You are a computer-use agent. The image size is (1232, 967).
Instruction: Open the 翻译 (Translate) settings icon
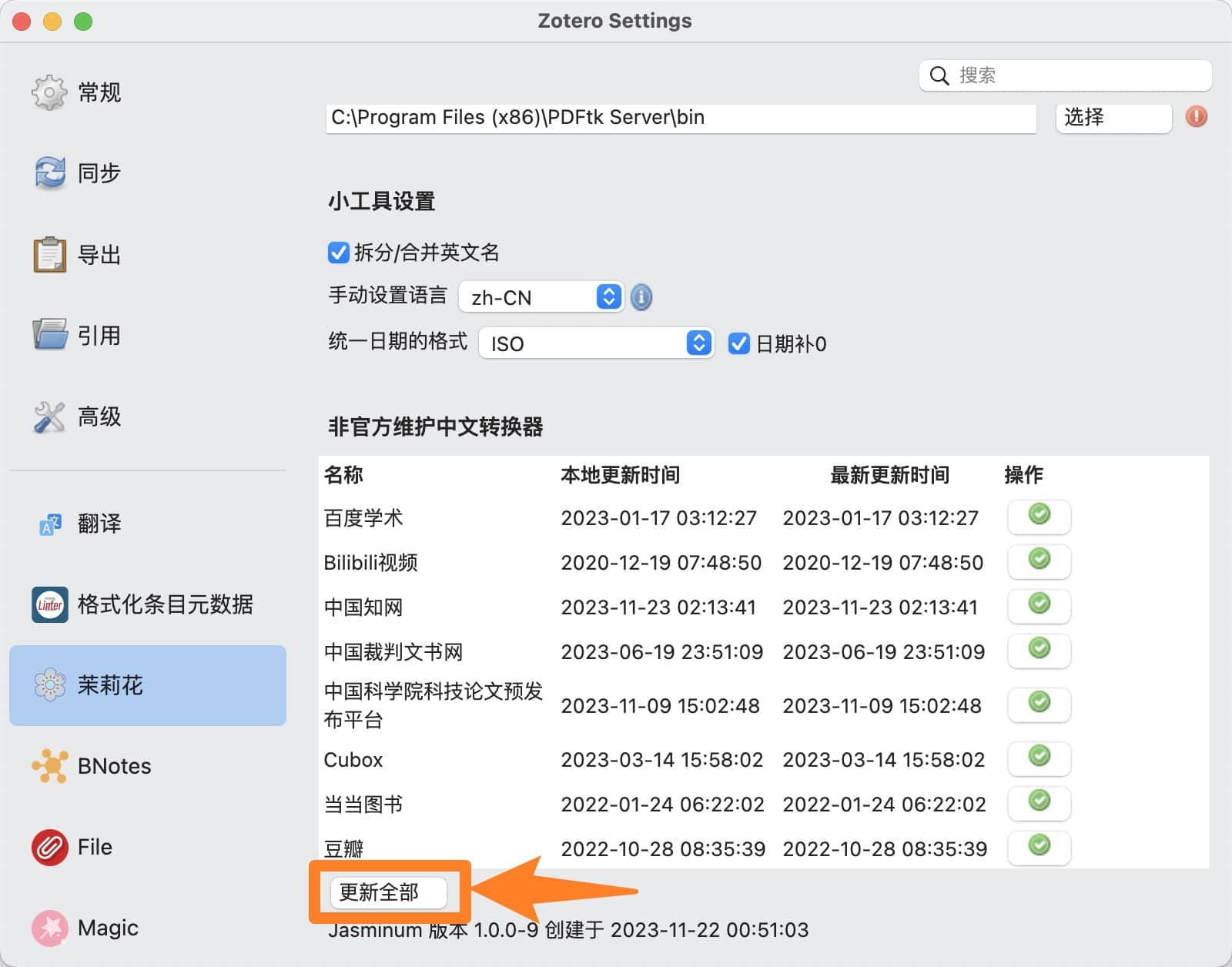tap(49, 524)
